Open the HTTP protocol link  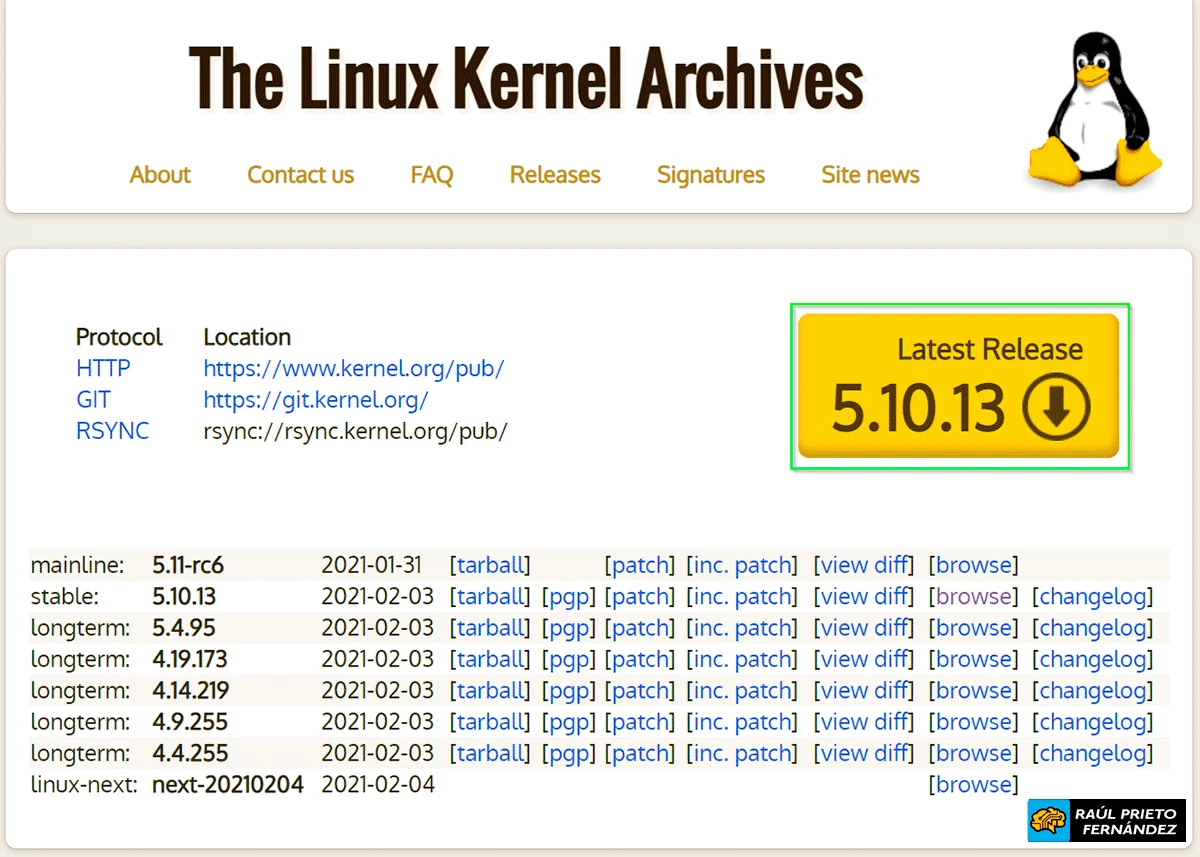click(103, 368)
